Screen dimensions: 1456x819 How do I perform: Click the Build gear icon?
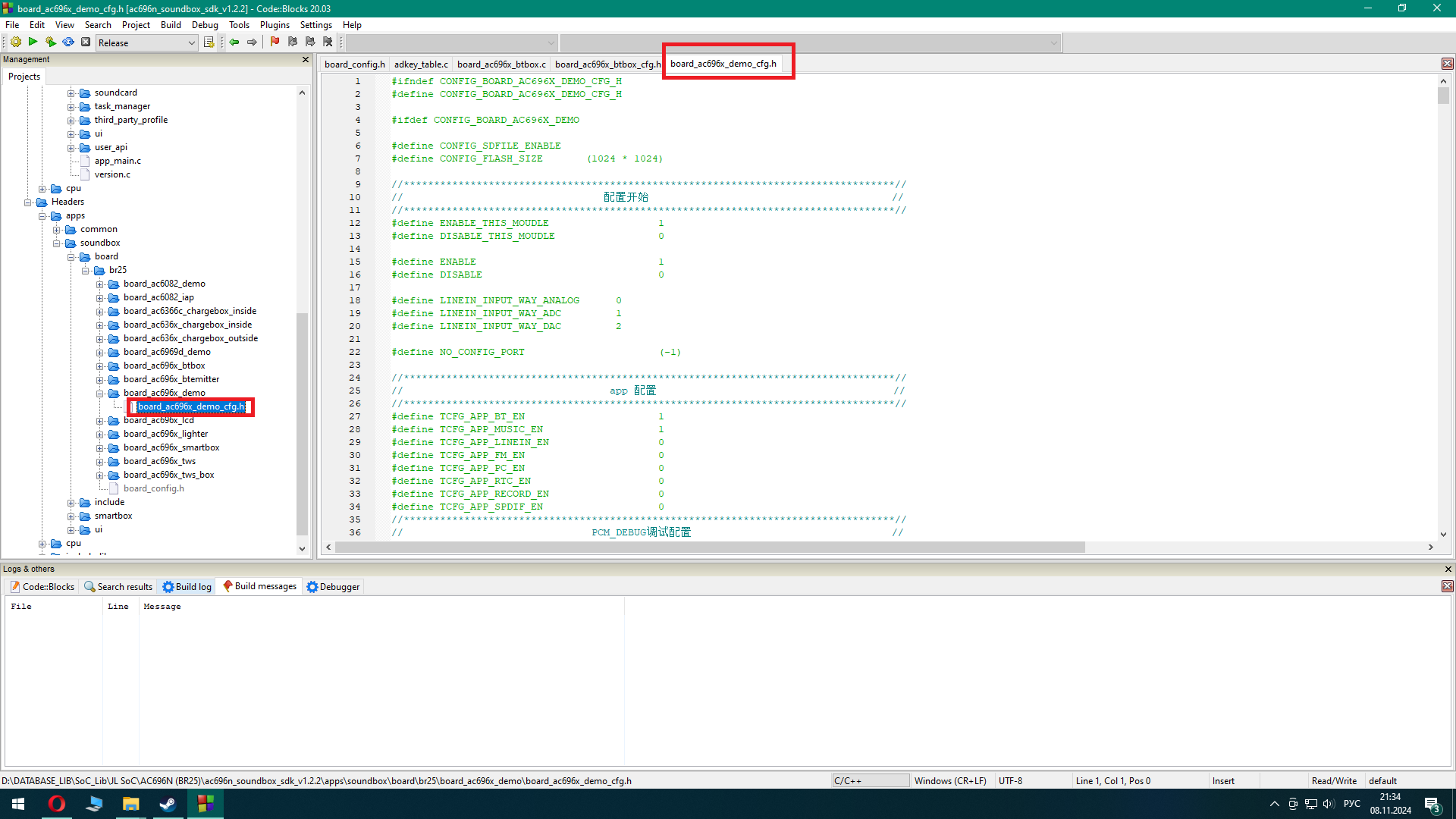point(15,42)
